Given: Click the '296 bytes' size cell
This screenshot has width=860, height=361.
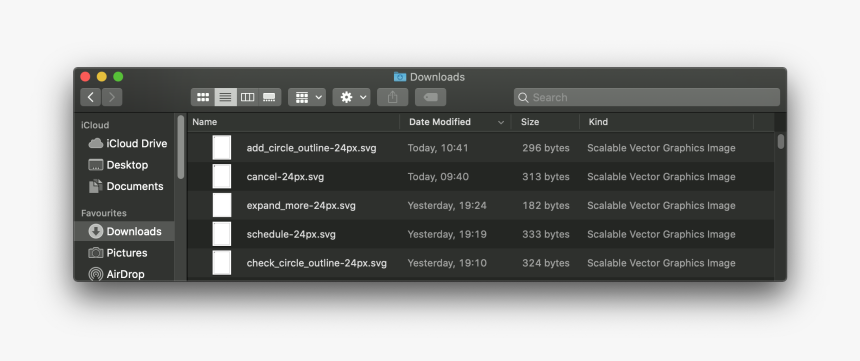Looking at the screenshot, I should coord(545,148).
